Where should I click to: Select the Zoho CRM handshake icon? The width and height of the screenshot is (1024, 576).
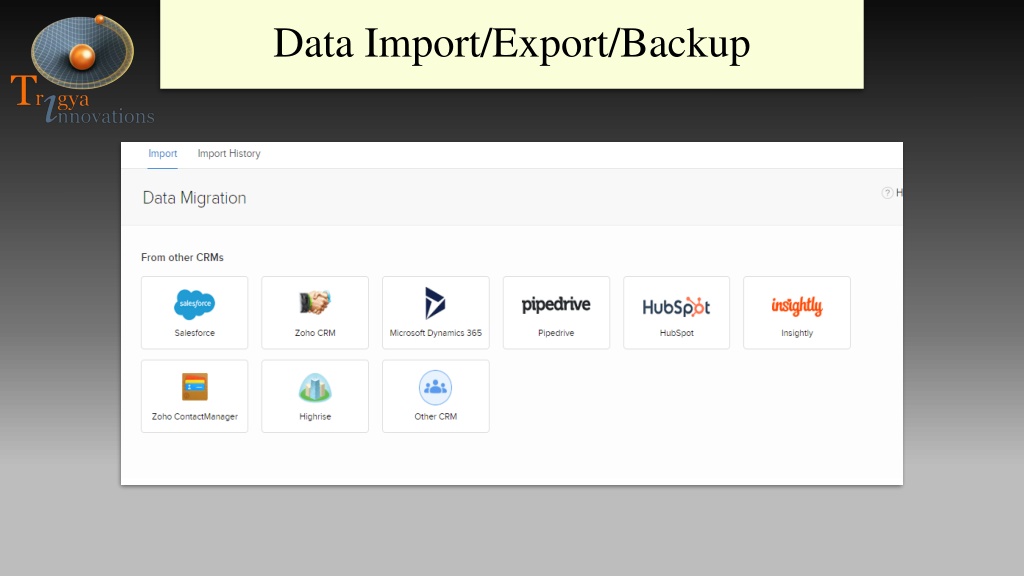[x=315, y=302]
